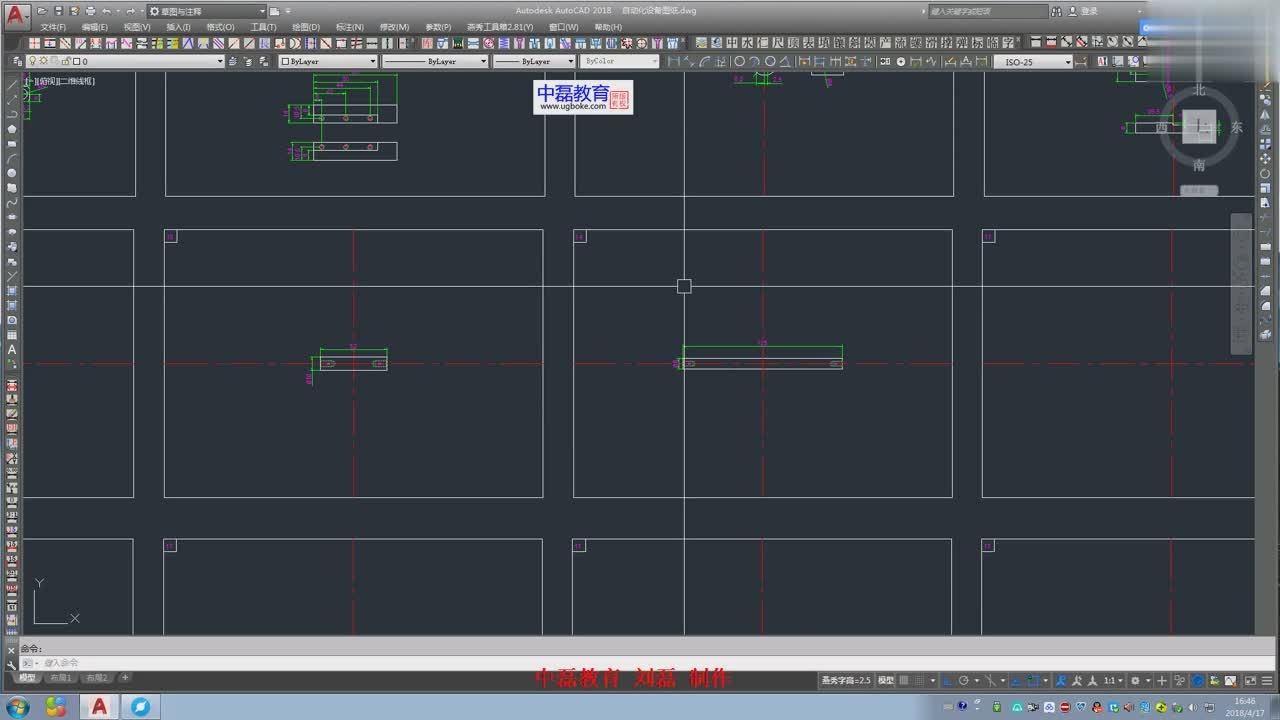
Task: Open the 燕秀工具箱2.81(Y) menu
Action: pos(500,27)
